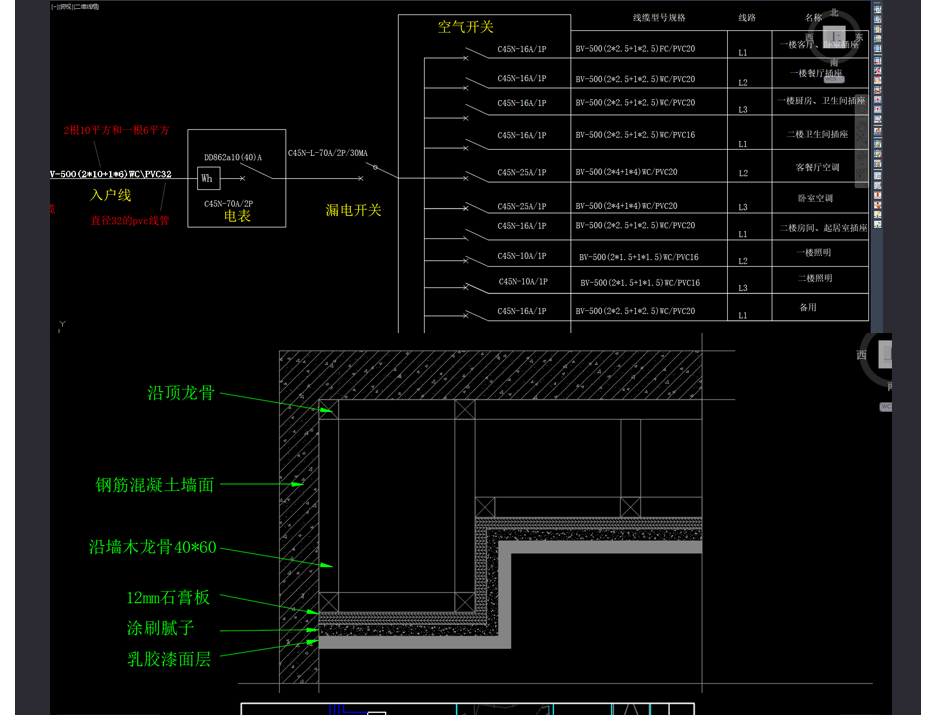Image resolution: width=930 pixels, height=715 pixels.
Task: Click the [-] viewport control menu
Action: 54,6
